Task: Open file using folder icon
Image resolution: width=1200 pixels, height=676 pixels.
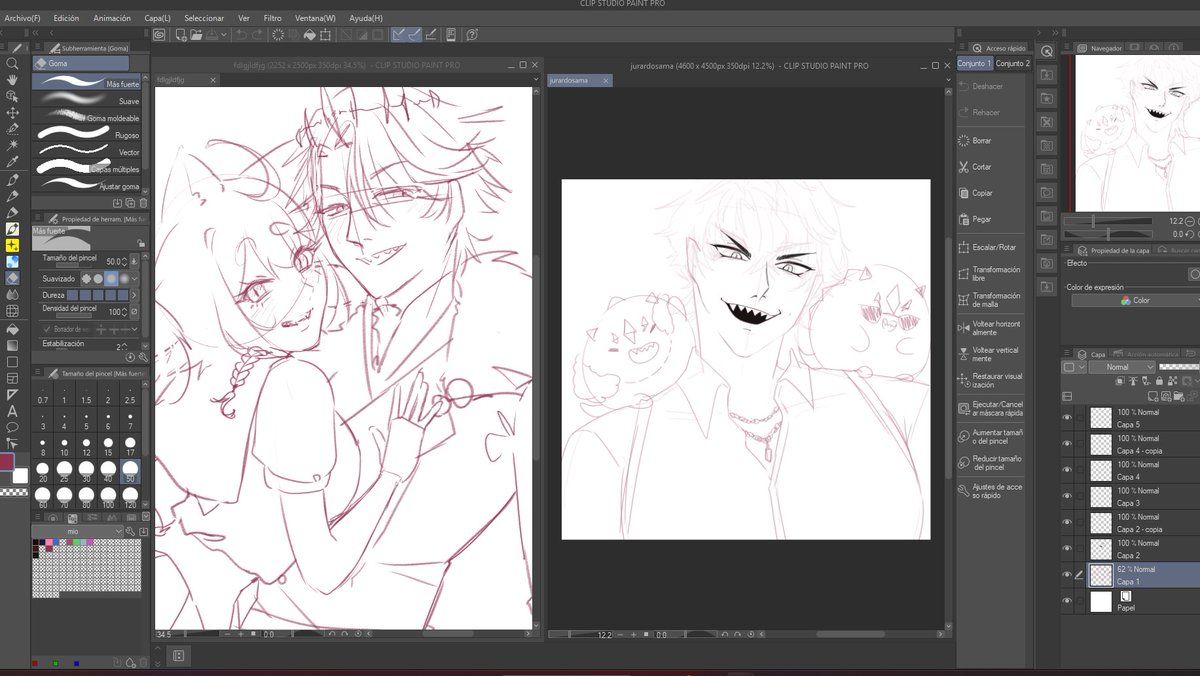Action: coord(198,34)
